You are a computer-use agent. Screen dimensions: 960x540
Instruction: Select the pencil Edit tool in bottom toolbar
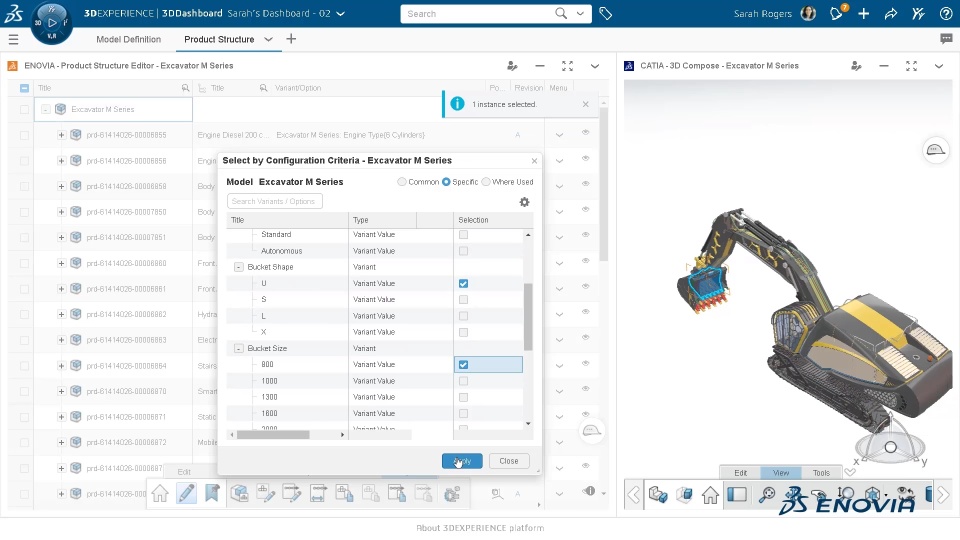[186, 493]
